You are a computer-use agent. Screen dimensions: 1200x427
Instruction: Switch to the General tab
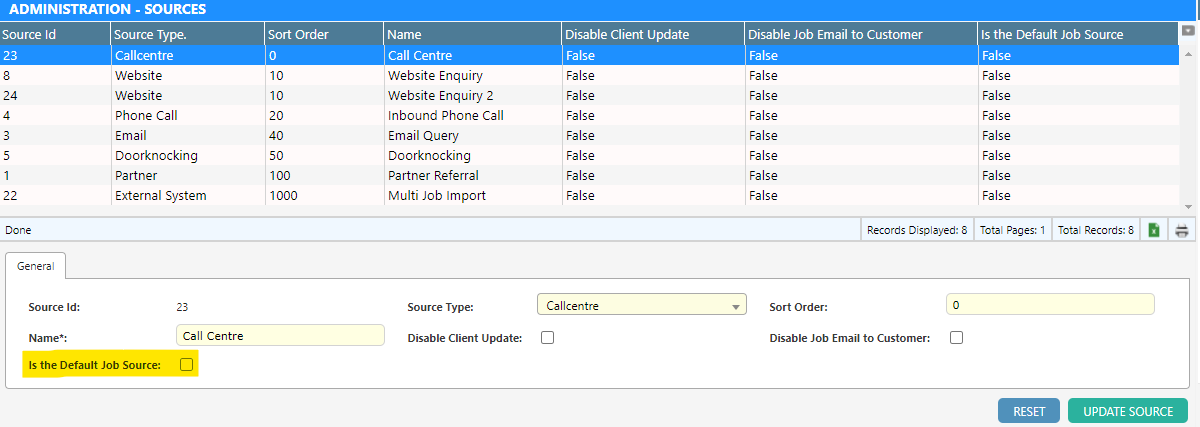coord(36,267)
